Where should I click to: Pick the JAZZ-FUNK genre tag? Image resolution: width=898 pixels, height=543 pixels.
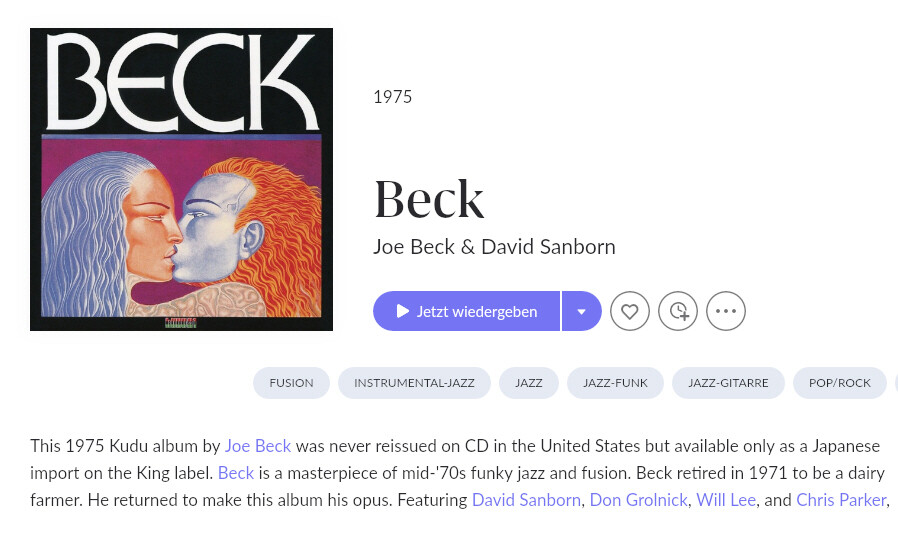(615, 383)
